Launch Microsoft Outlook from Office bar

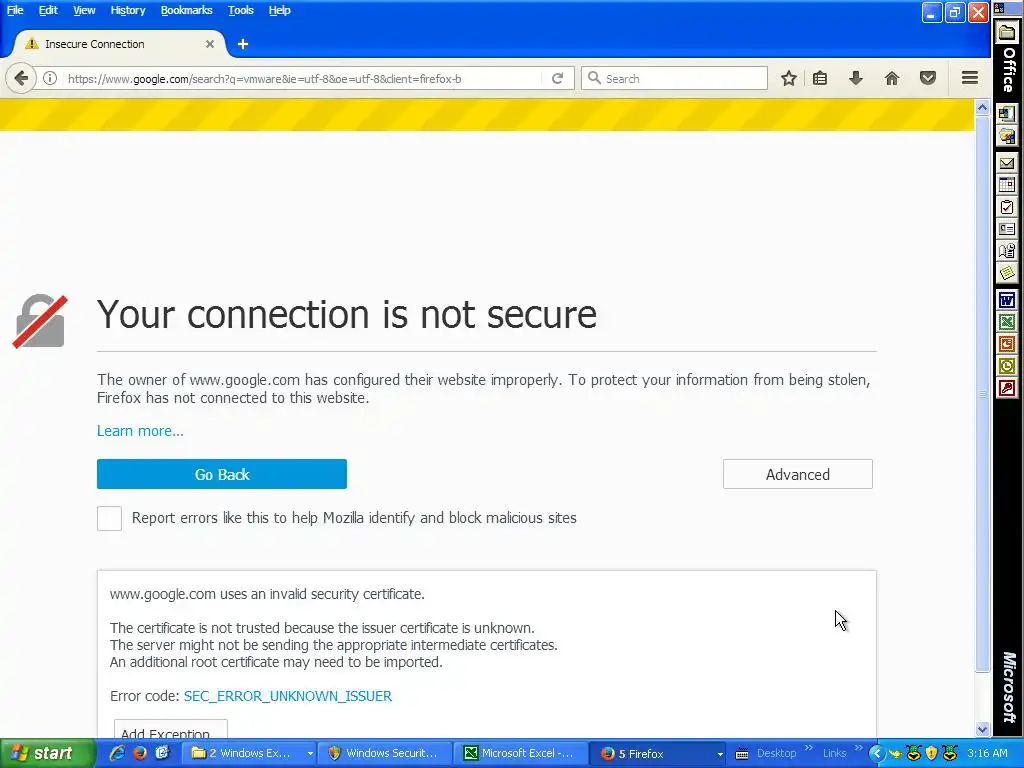[1006, 366]
